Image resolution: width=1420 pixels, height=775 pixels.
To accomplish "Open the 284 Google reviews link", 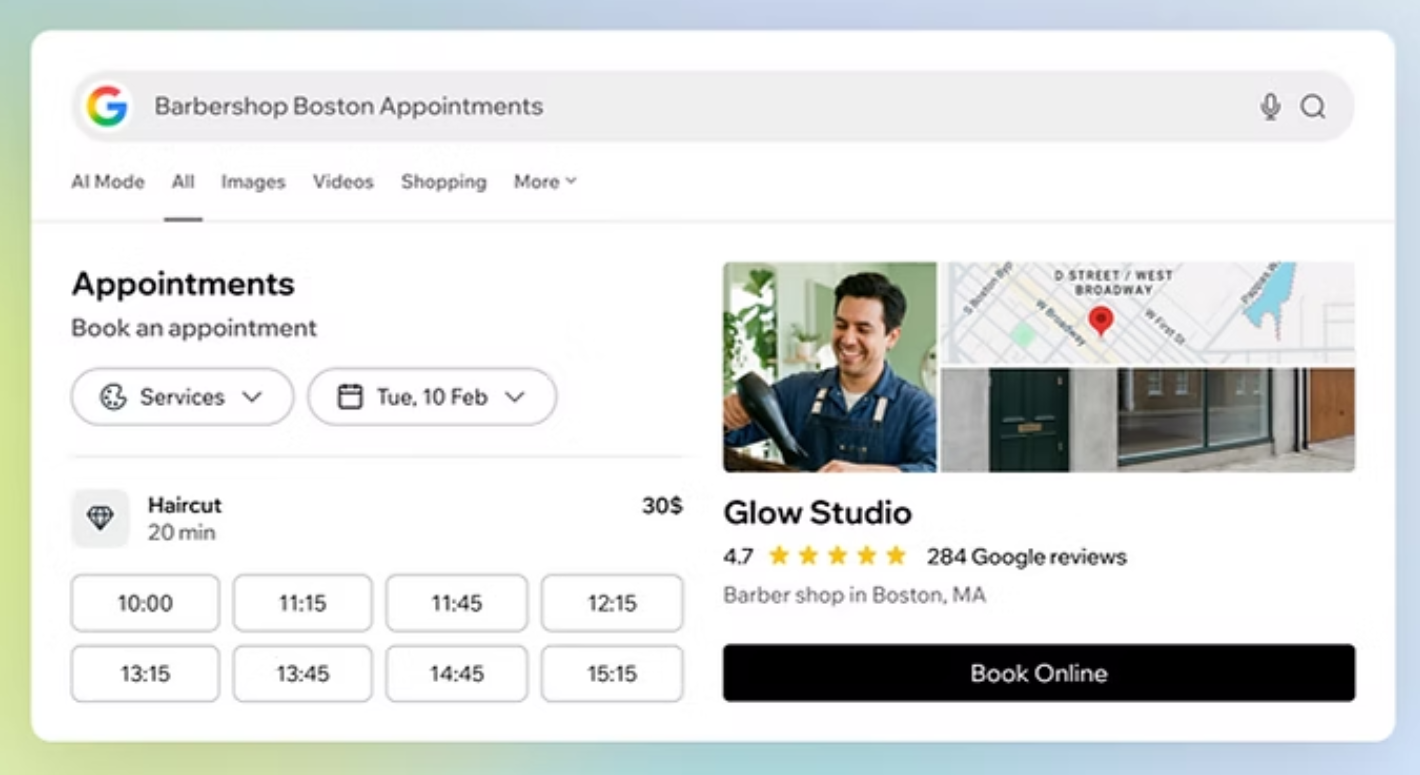I will 1026,557.
